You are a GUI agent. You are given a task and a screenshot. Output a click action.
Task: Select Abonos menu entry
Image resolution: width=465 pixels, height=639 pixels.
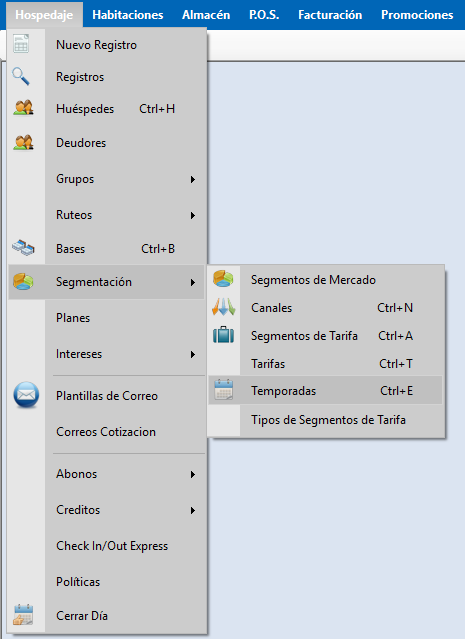coord(106,474)
